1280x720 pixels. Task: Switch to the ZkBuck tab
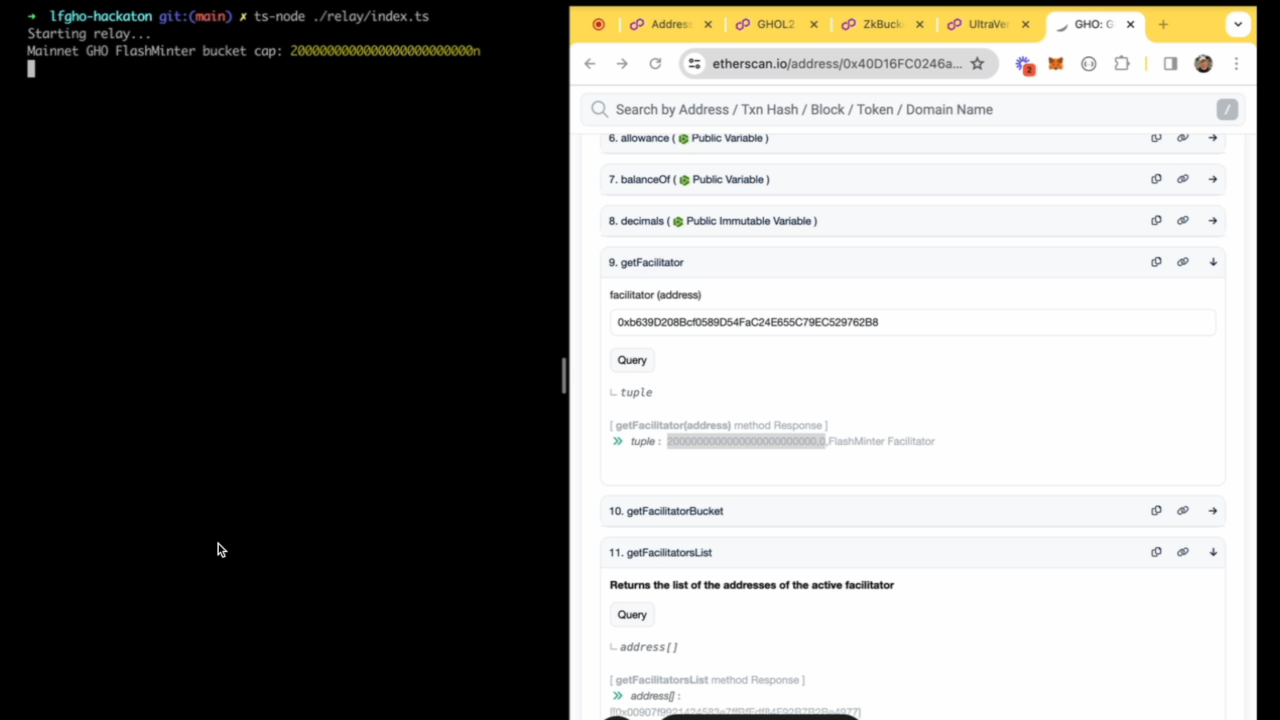click(882, 25)
